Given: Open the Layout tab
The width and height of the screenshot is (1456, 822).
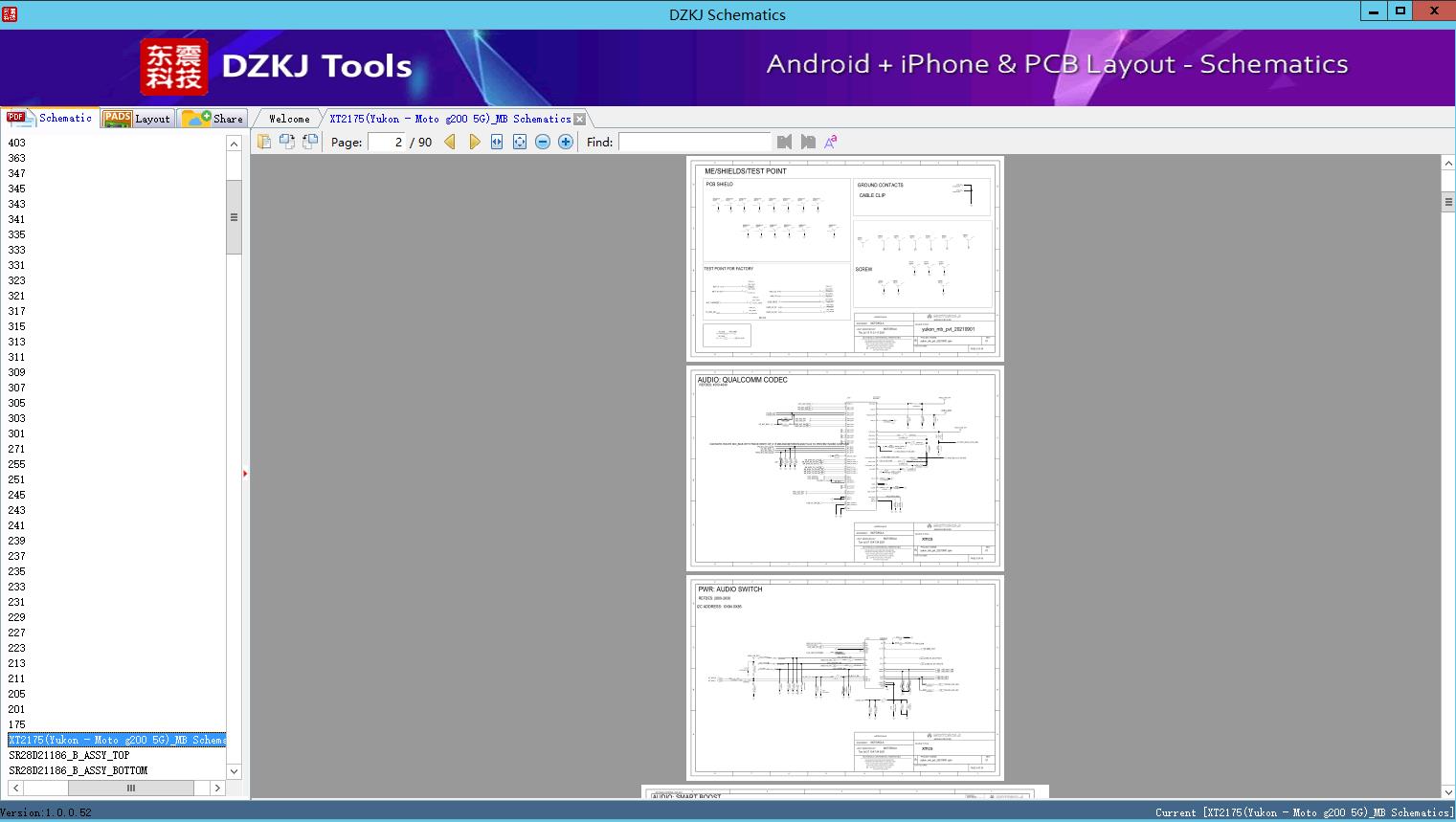Looking at the screenshot, I should tap(137, 118).
